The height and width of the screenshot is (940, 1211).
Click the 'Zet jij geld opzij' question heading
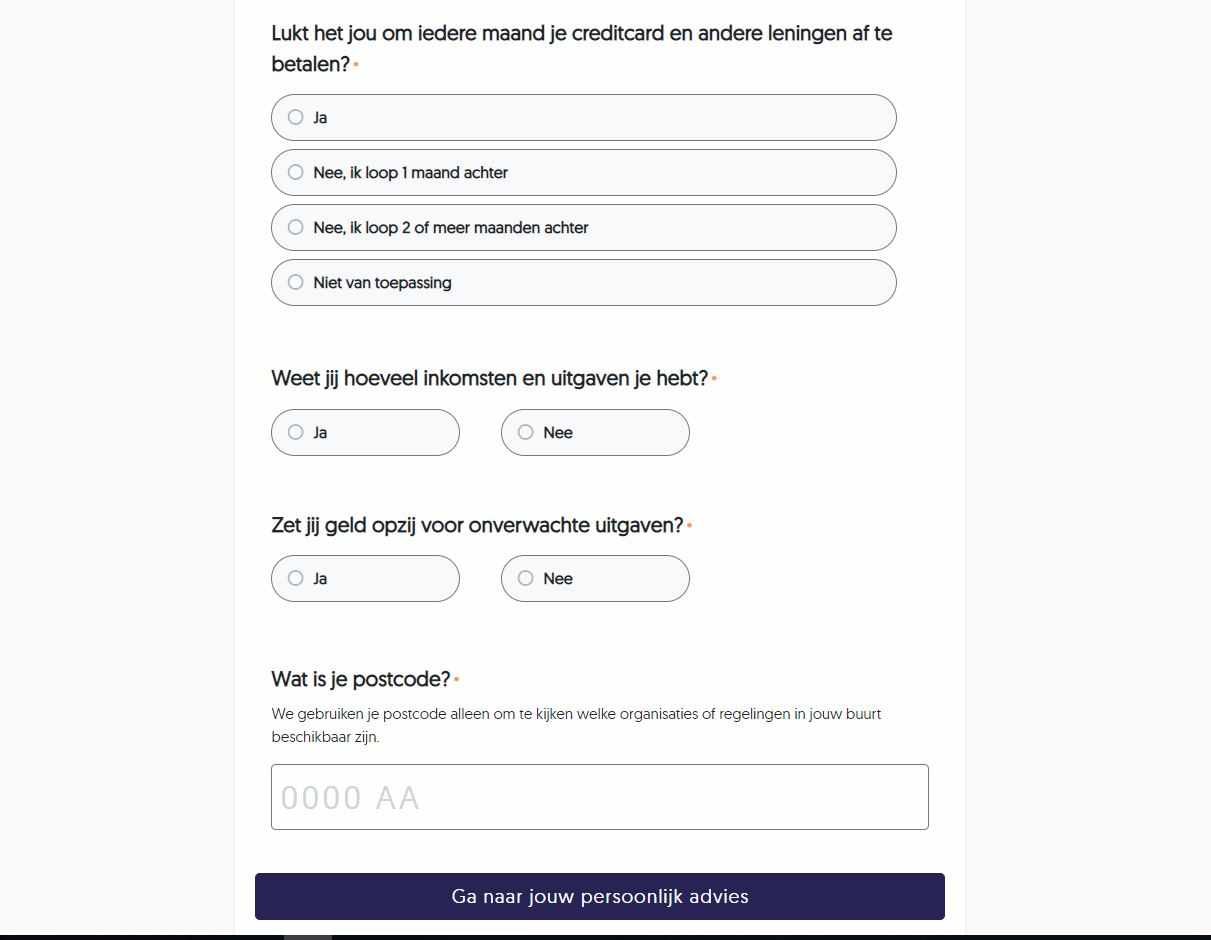[x=477, y=525]
